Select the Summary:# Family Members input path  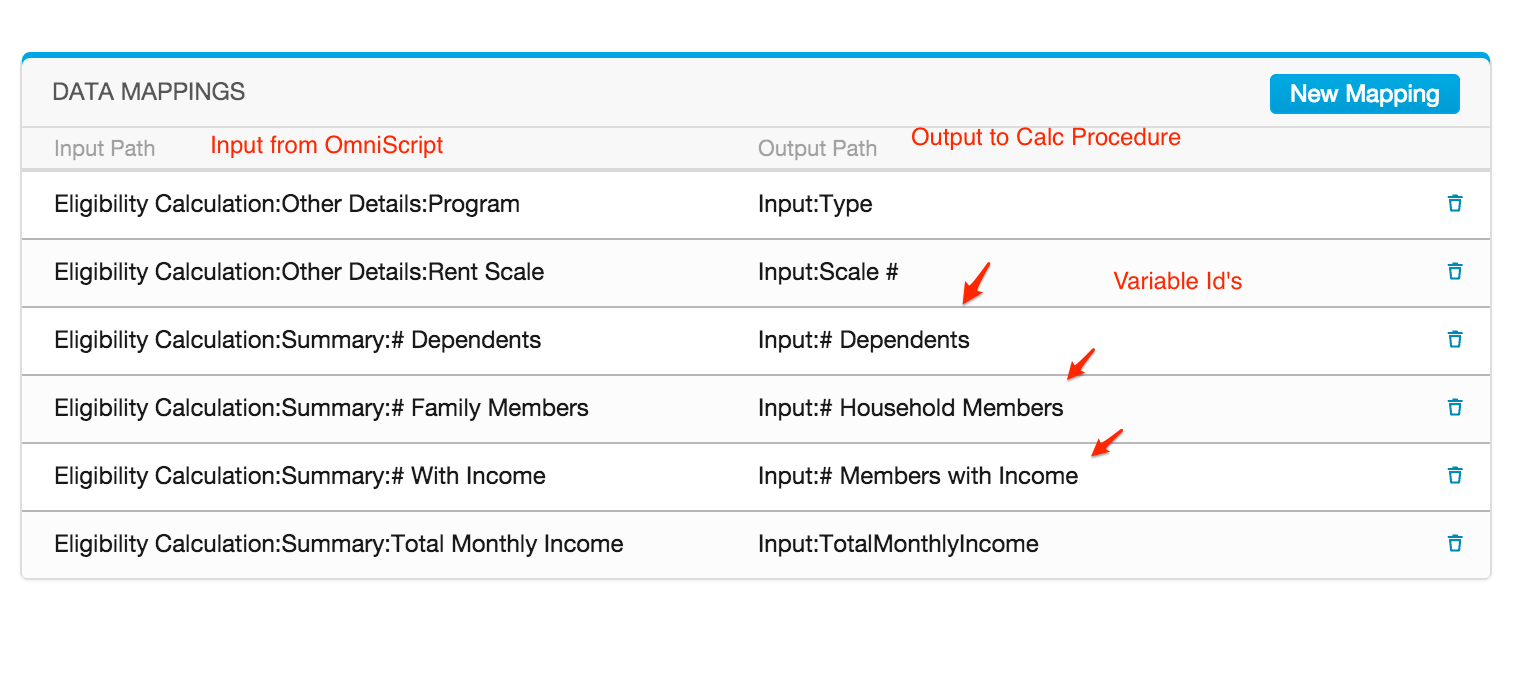(x=321, y=408)
